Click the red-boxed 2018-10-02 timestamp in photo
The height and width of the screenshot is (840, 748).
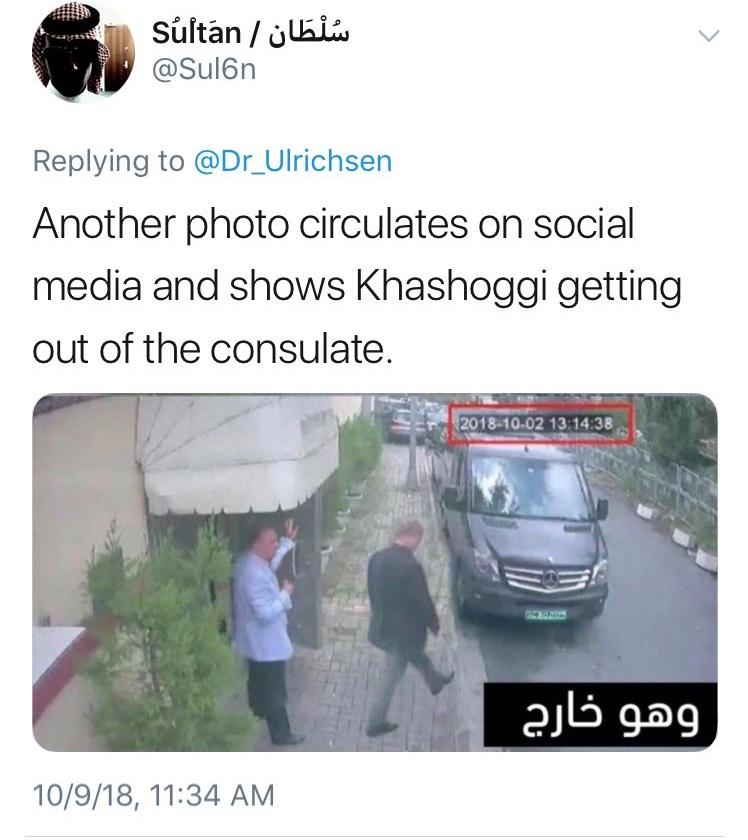pyautogui.click(x=540, y=424)
